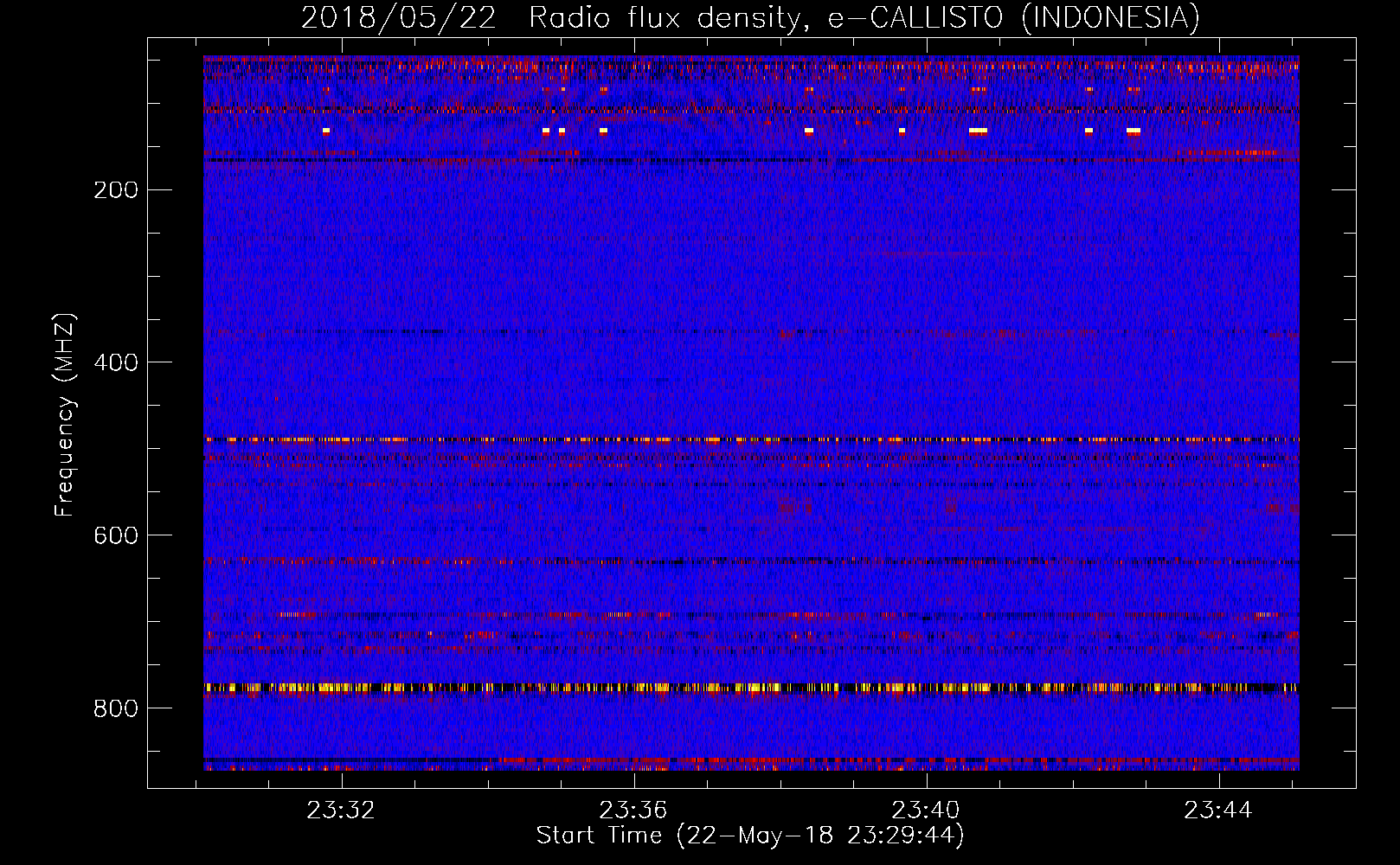Click the plot title e-CALLISTO (INDONESIA)
The height and width of the screenshot is (865, 1400).
[1014, 17]
